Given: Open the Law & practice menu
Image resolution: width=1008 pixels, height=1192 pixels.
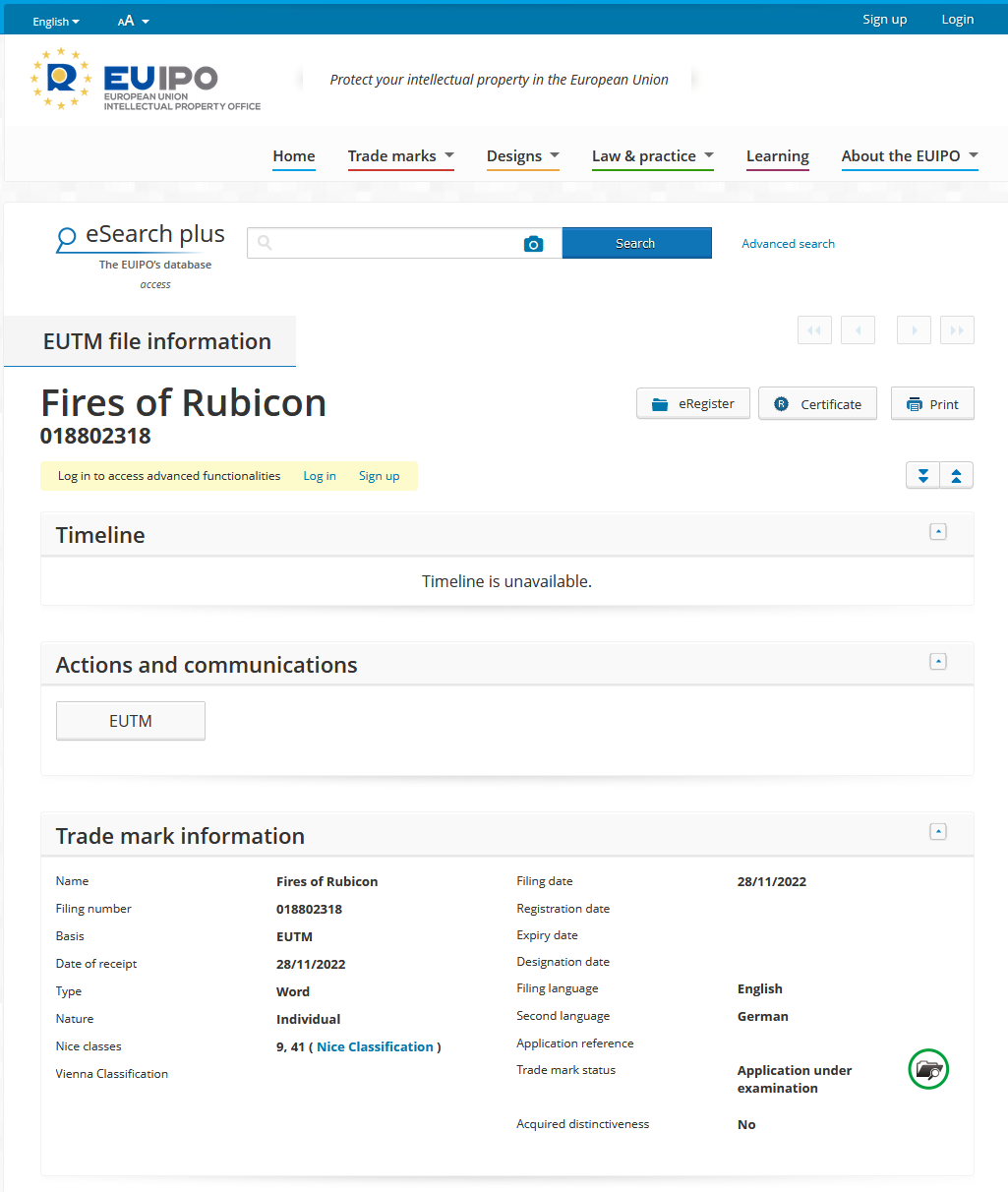Looking at the screenshot, I should click(x=653, y=156).
